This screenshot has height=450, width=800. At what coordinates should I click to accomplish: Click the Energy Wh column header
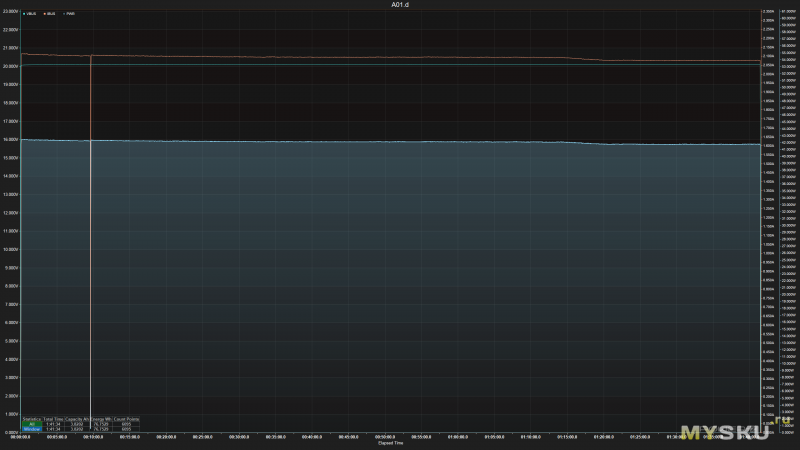pos(102,419)
